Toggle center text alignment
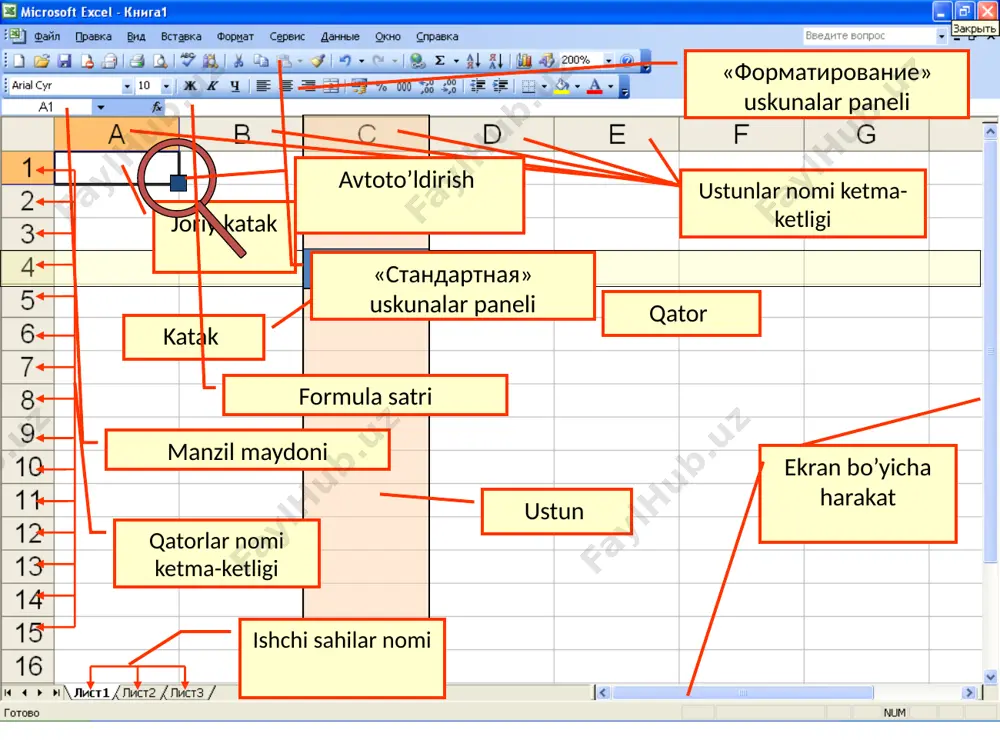Image resolution: width=1000 pixels, height=750 pixels. click(x=286, y=86)
